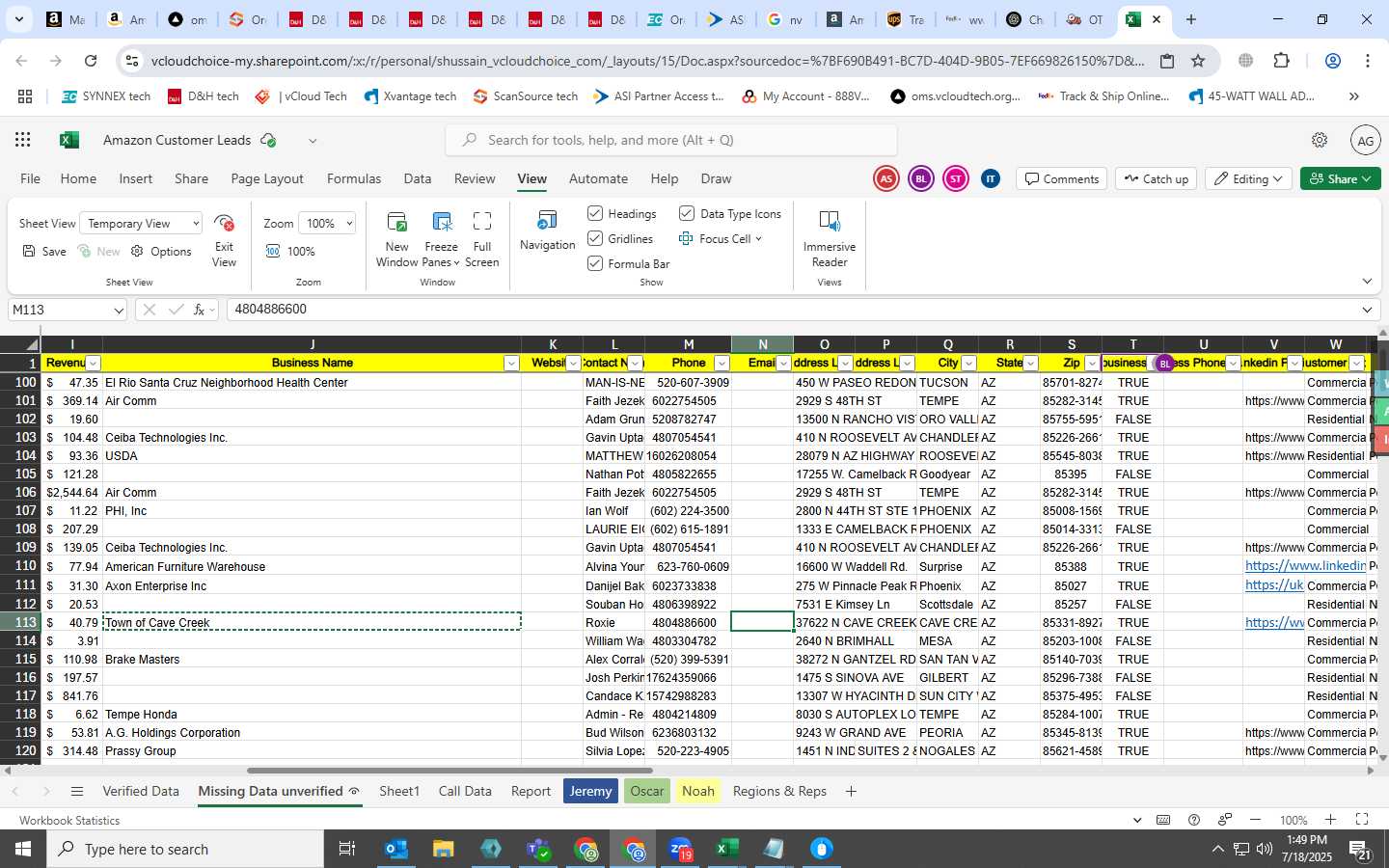
Task: Select the Oscar sheet tab
Action: (647, 791)
